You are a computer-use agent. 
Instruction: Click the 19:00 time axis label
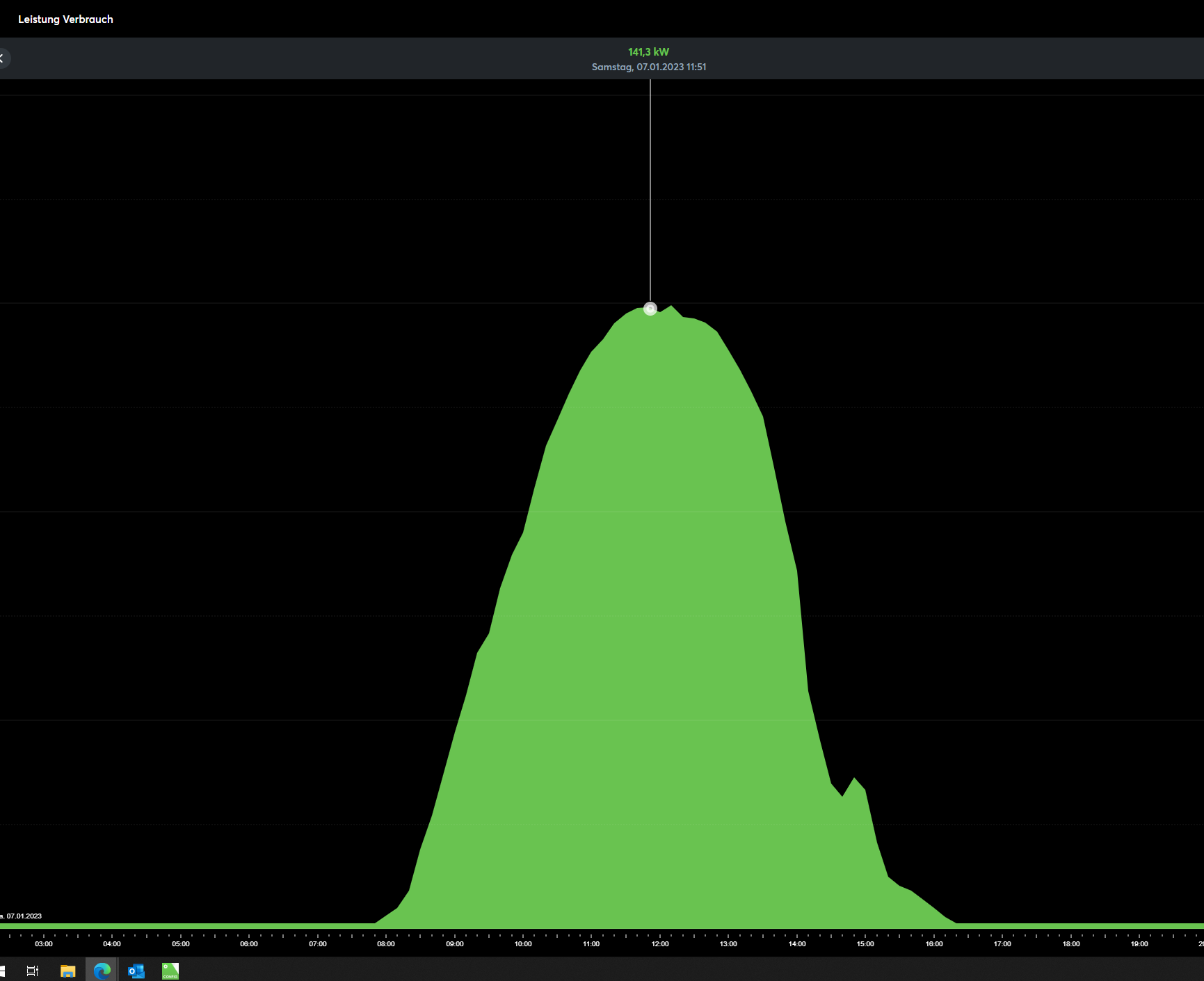pyautogui.click(x=1139, y=944)
